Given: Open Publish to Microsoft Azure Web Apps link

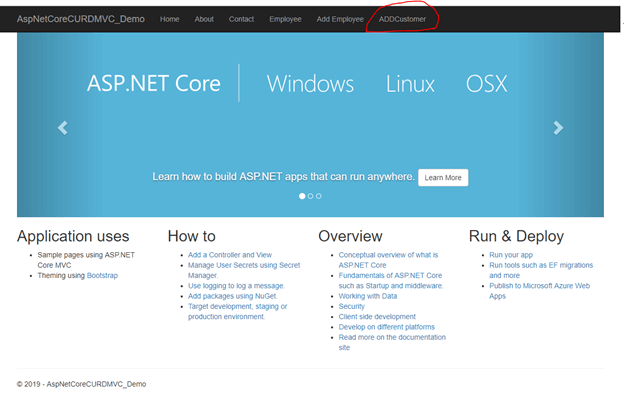Looking at the screenshot, I should 540,291.
